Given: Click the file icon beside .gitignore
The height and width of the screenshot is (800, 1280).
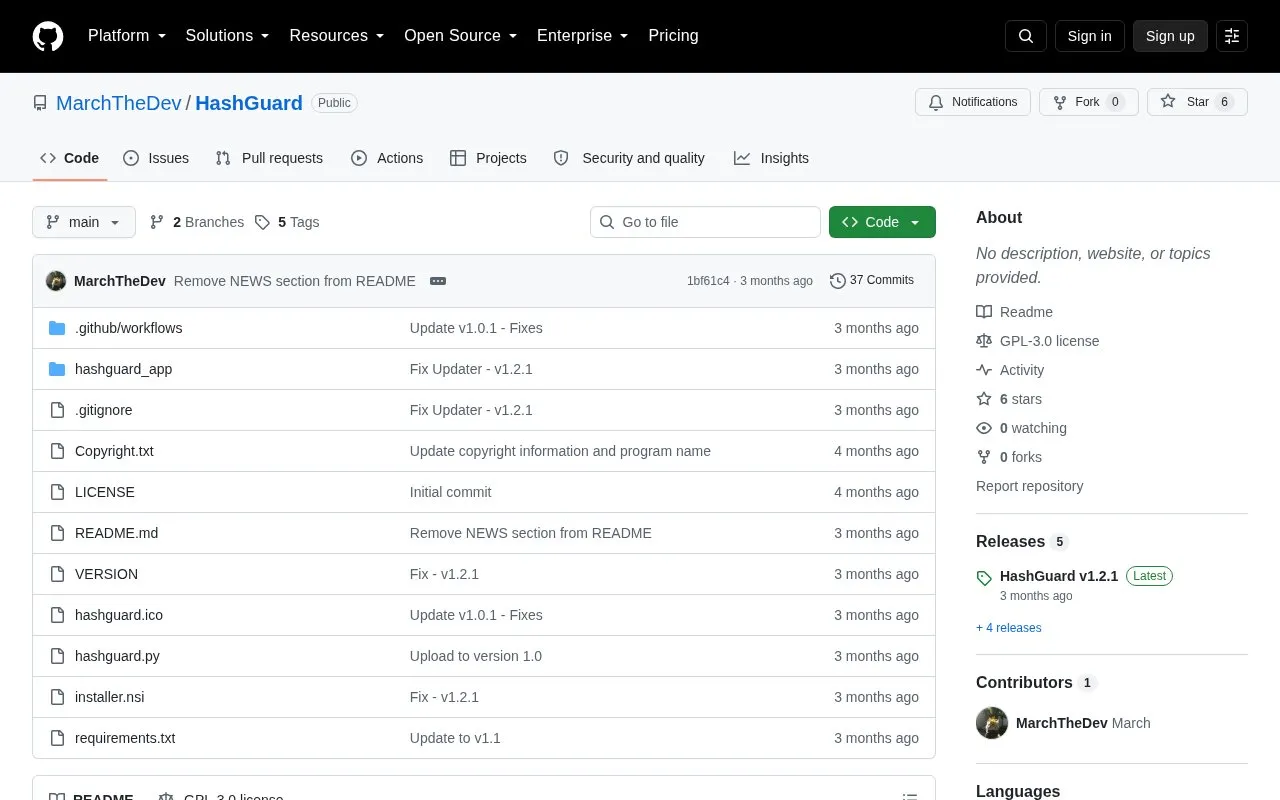Looking at the screenshot, I should (57, 410).
